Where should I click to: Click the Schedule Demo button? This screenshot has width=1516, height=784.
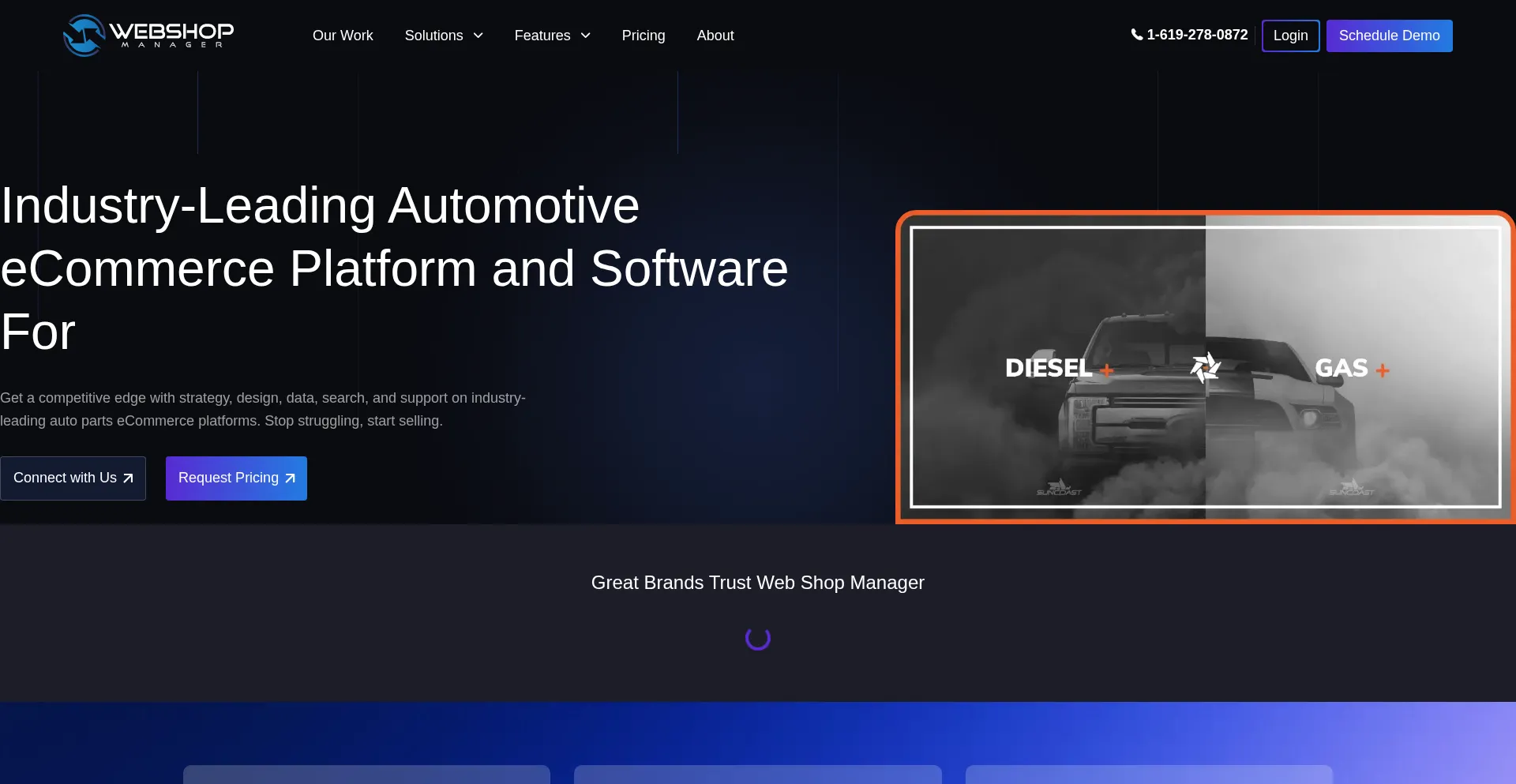click(1389, 36)
